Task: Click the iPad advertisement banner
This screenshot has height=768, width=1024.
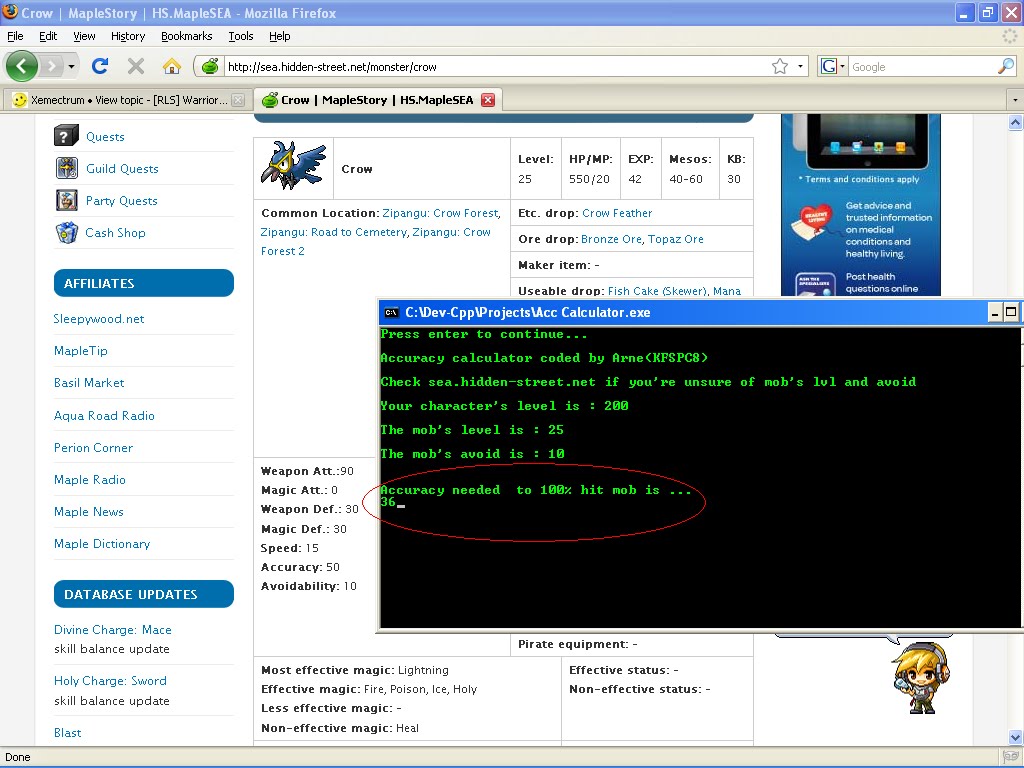Action: point(861,205)
